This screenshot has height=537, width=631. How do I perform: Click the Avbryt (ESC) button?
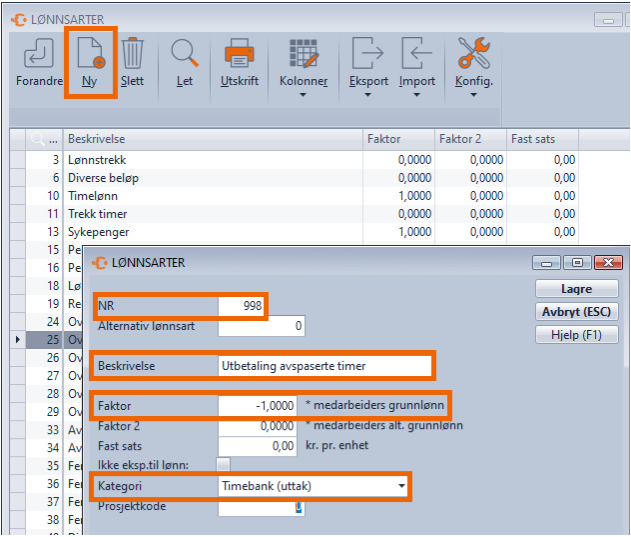(x=576, y=312)
